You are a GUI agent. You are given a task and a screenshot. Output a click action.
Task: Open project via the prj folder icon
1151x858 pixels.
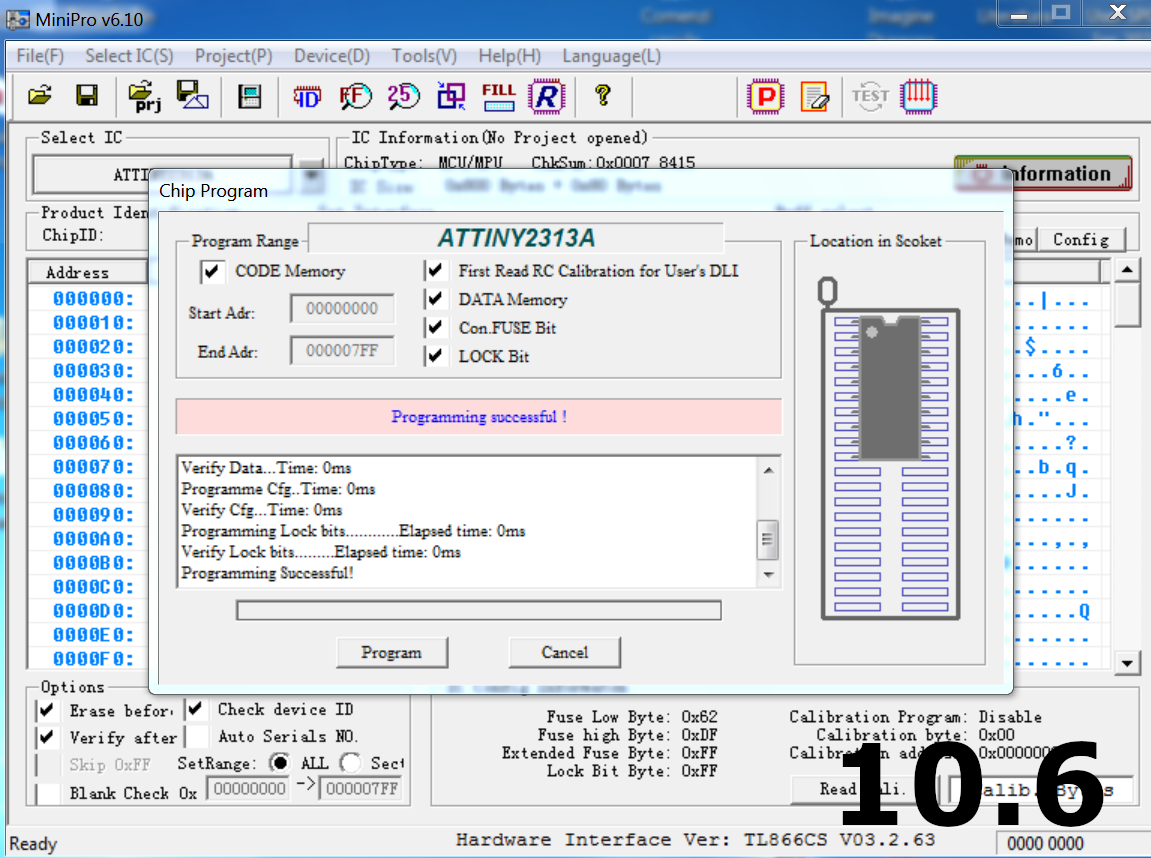coord(144,96)
